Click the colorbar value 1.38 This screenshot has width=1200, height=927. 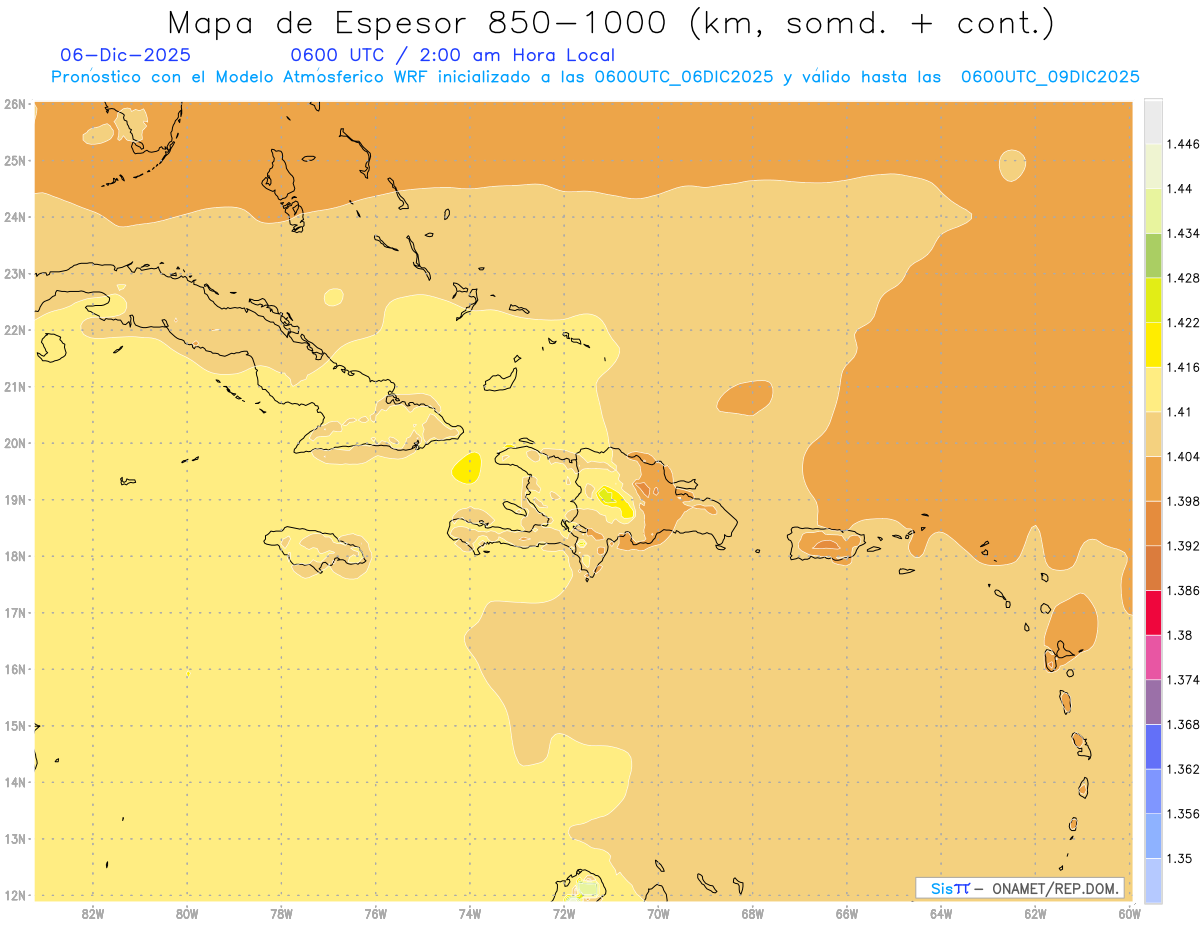click(x=1180, y=635)
